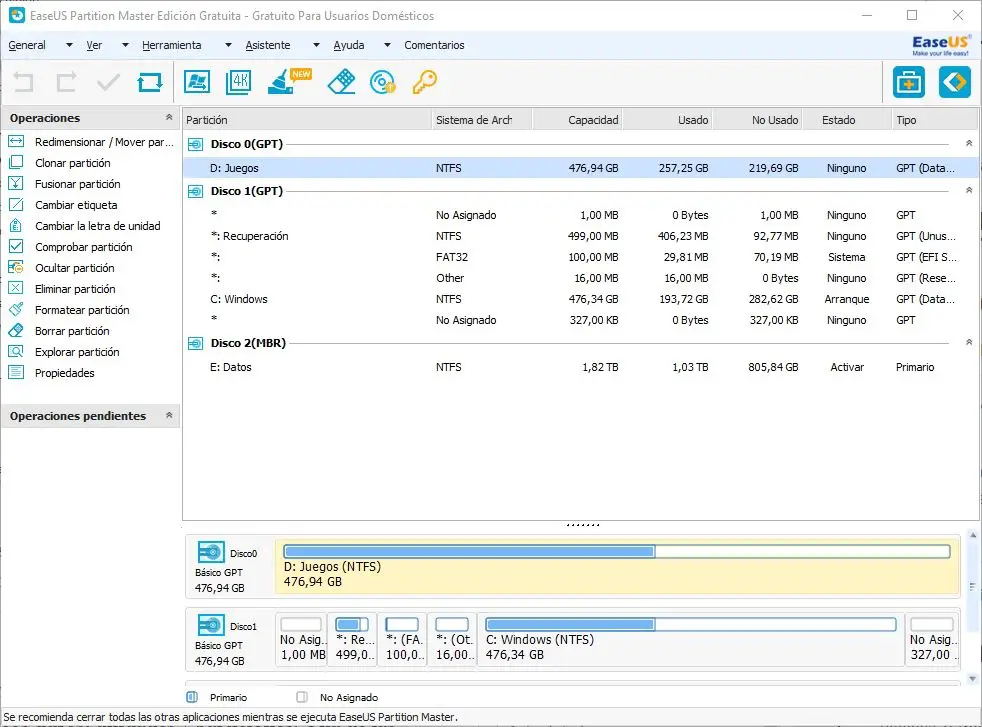Screen dimensions: 982x727
Task: Click the orange key license icon
Action: [424, 83]
